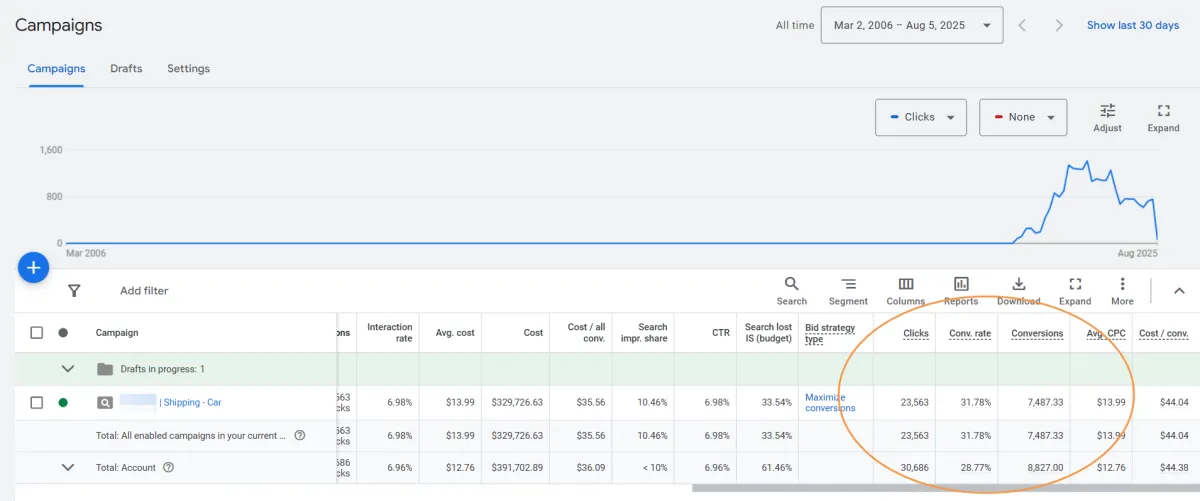Switch to the Settings tab
The height and width of the screenshot is (501, 1200).
click(188, 69)
